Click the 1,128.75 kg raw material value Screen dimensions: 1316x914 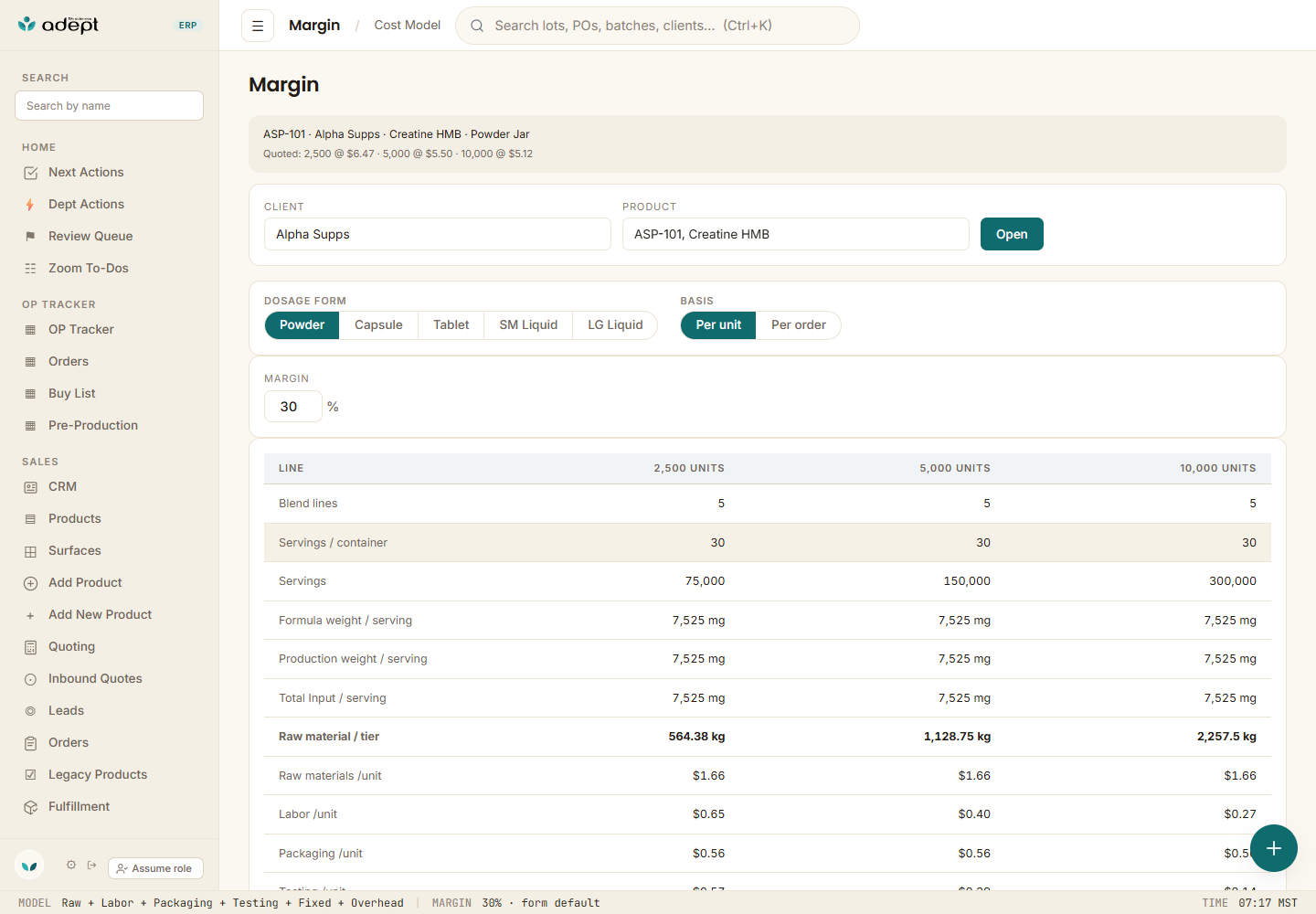point(957,737)
